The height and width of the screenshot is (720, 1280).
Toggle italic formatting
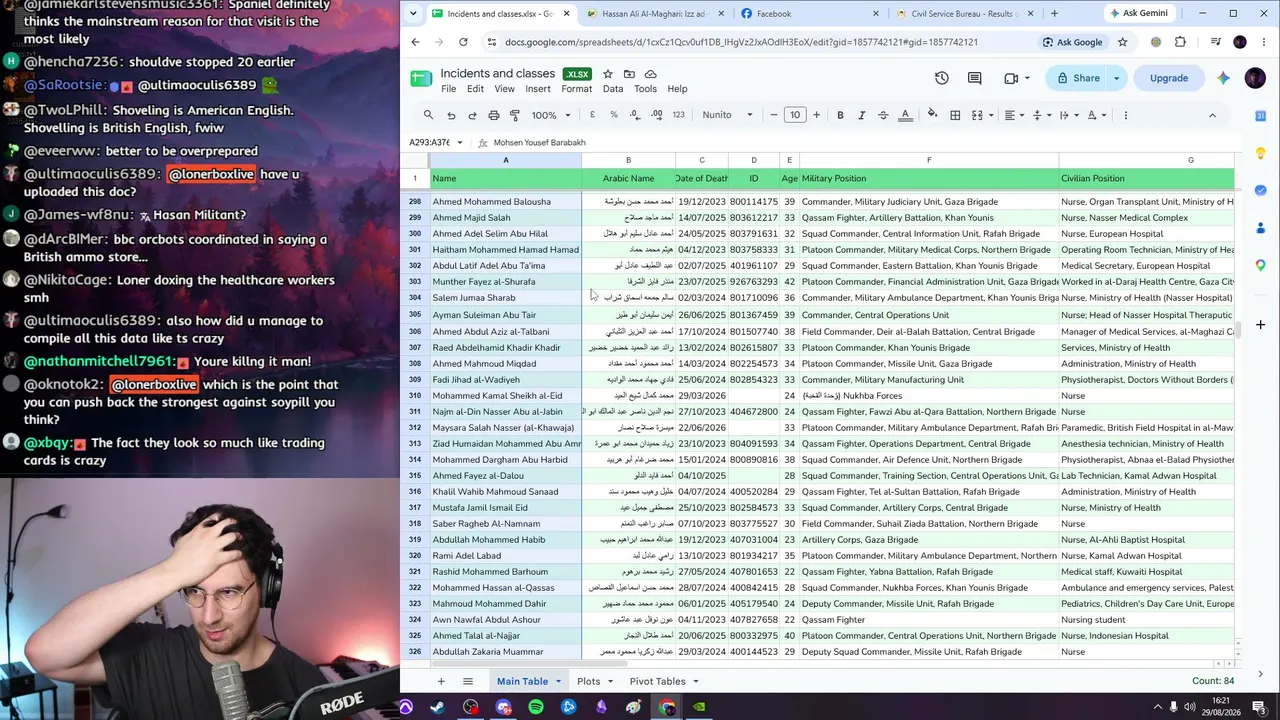tap(861, 115)
